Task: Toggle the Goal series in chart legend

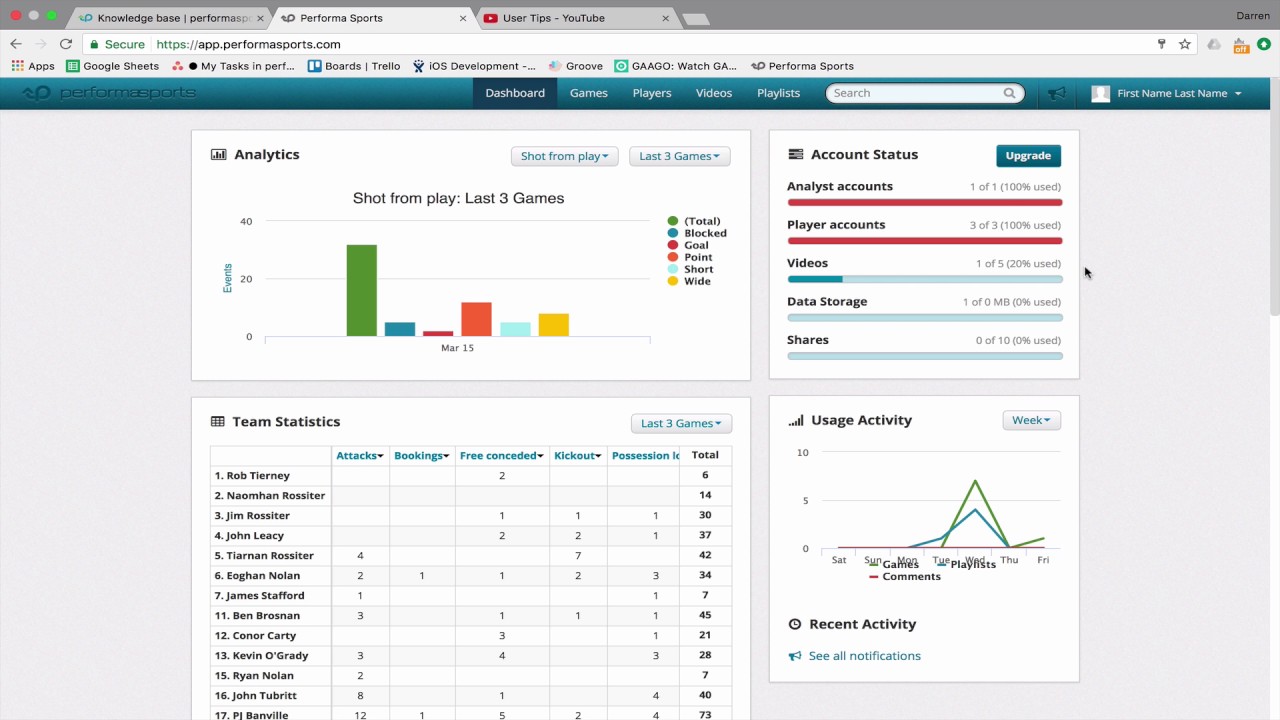Action: (x=687, y=245)
